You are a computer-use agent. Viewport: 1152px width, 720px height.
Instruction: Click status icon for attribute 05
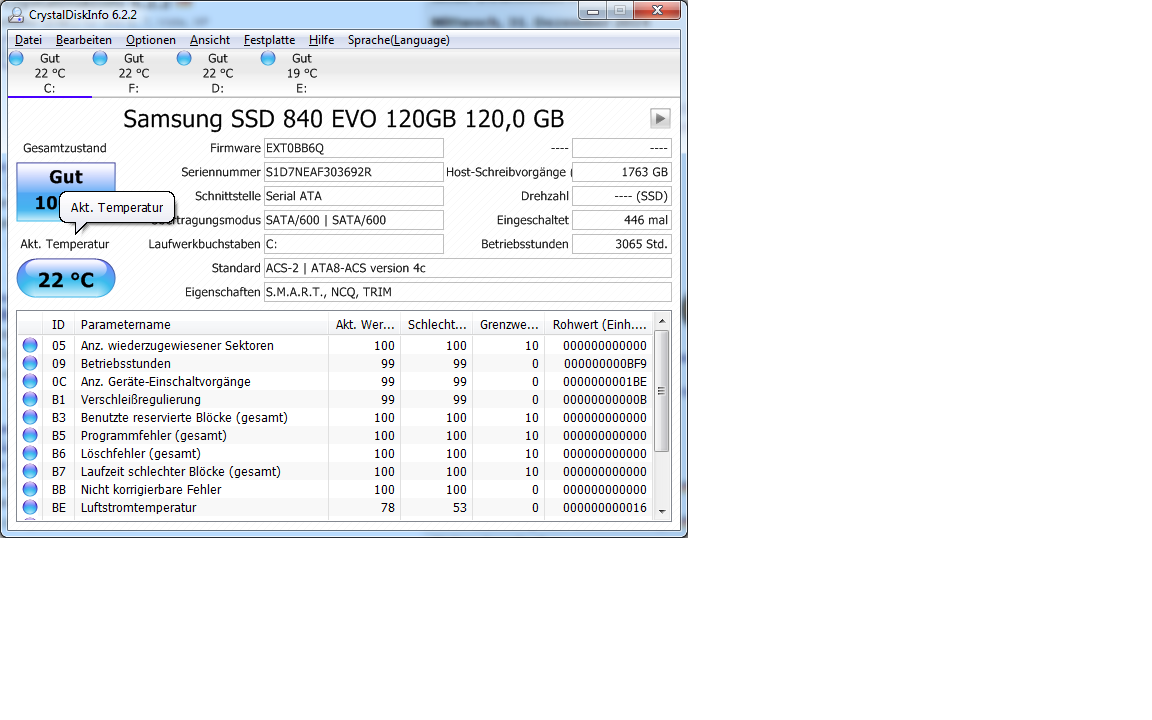30,345
